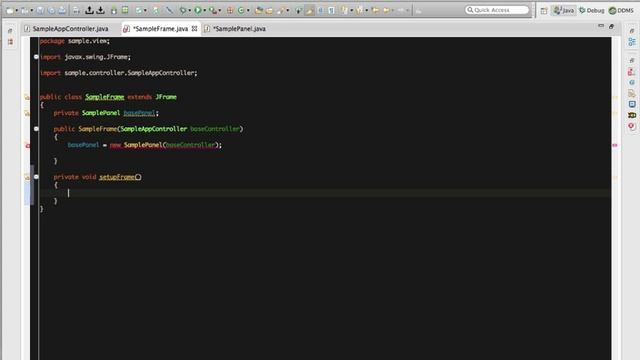Maximize the editor area
This screenshot has width=640, height=360.
point(611,26)
